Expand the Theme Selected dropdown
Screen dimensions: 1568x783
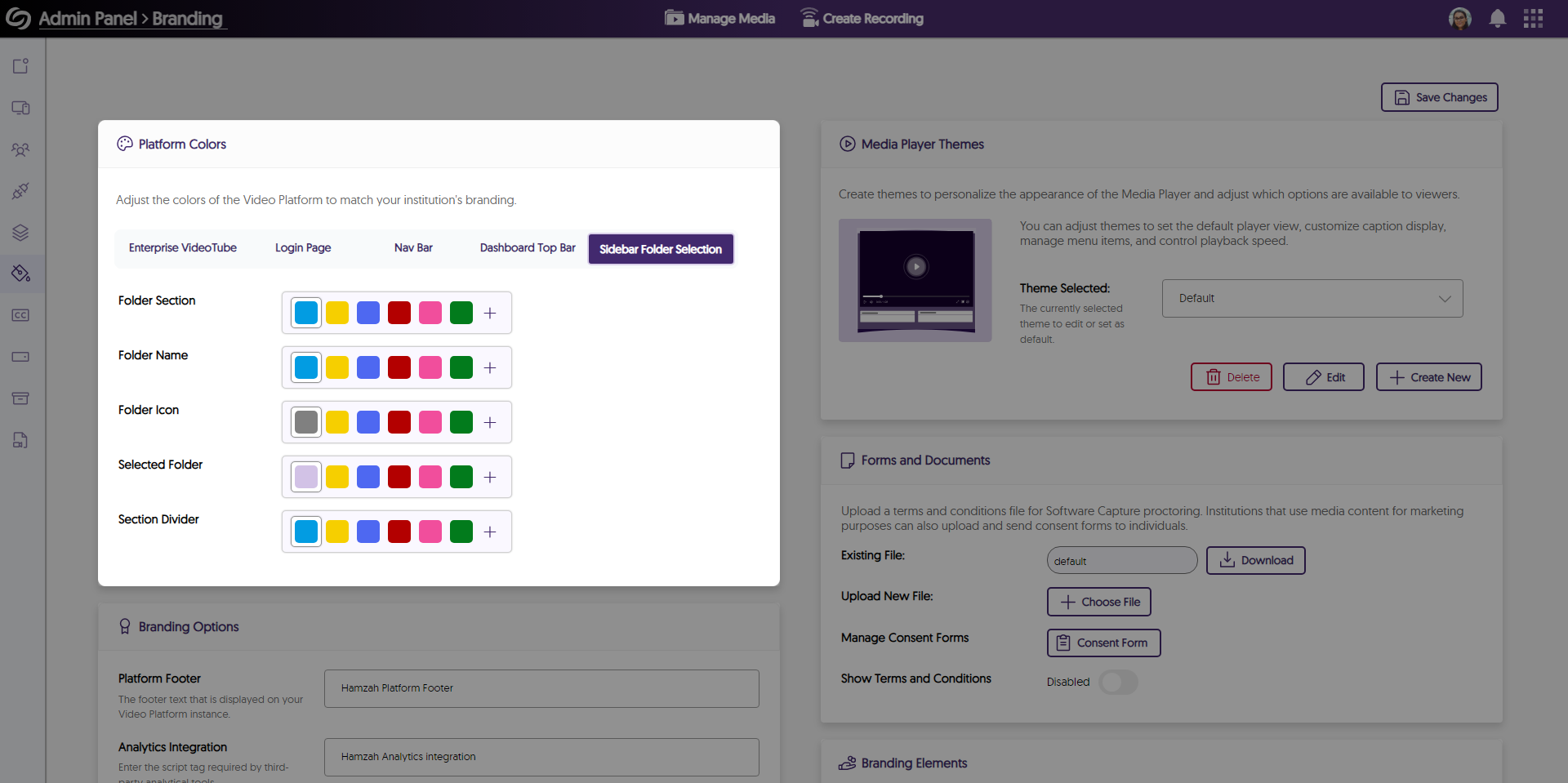click(x=1312, y=298)
